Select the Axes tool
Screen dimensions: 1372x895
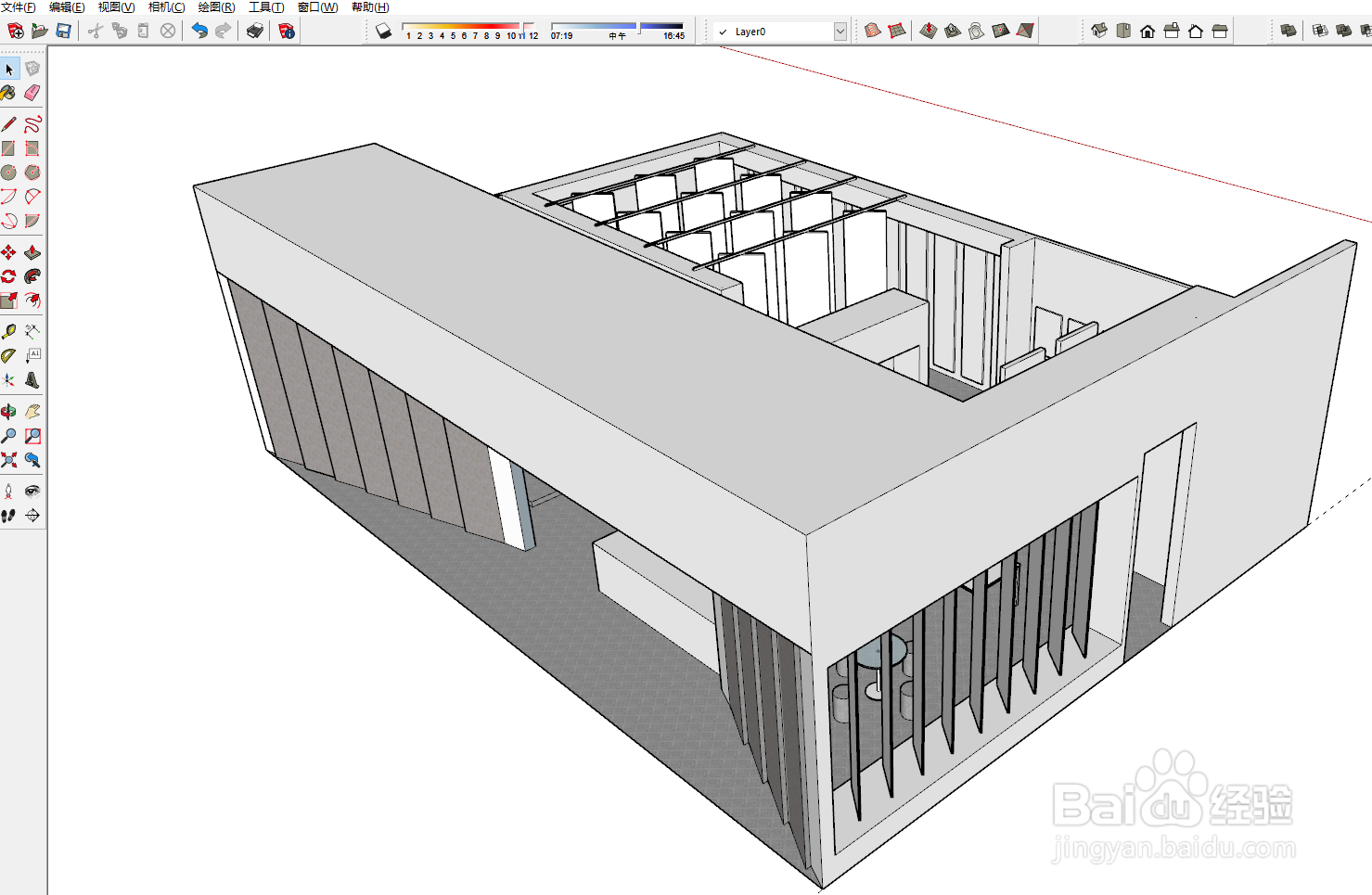pos(8,379)
